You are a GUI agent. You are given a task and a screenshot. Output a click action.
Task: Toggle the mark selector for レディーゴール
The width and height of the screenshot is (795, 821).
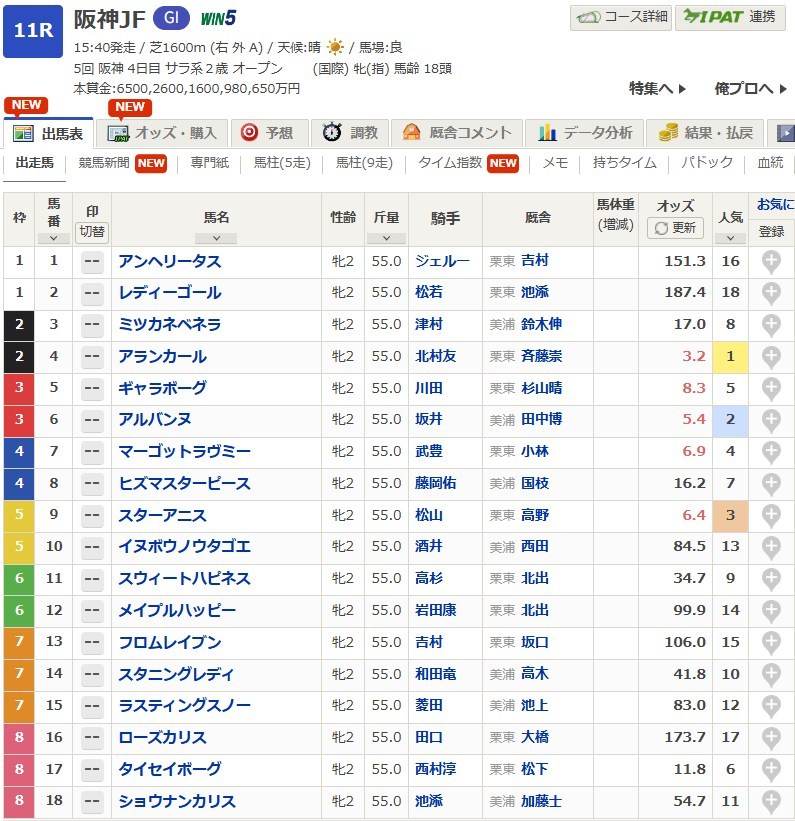point(92,293)
